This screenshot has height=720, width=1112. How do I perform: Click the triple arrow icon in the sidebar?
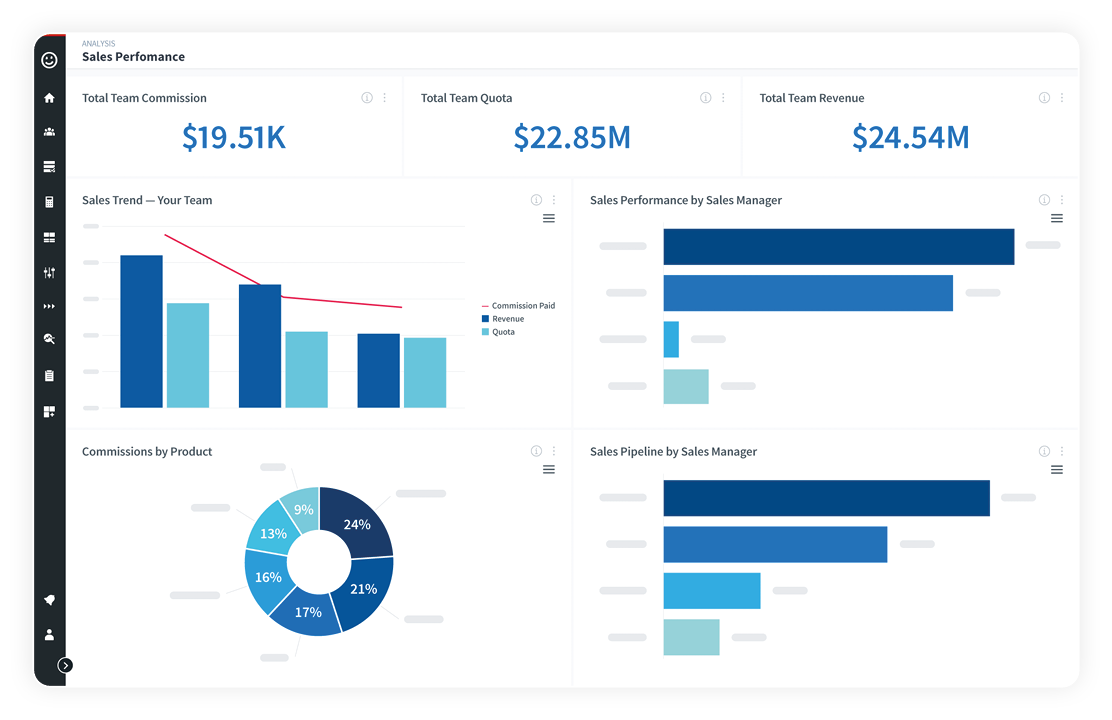pyautogui.click(x=49, y=306)
